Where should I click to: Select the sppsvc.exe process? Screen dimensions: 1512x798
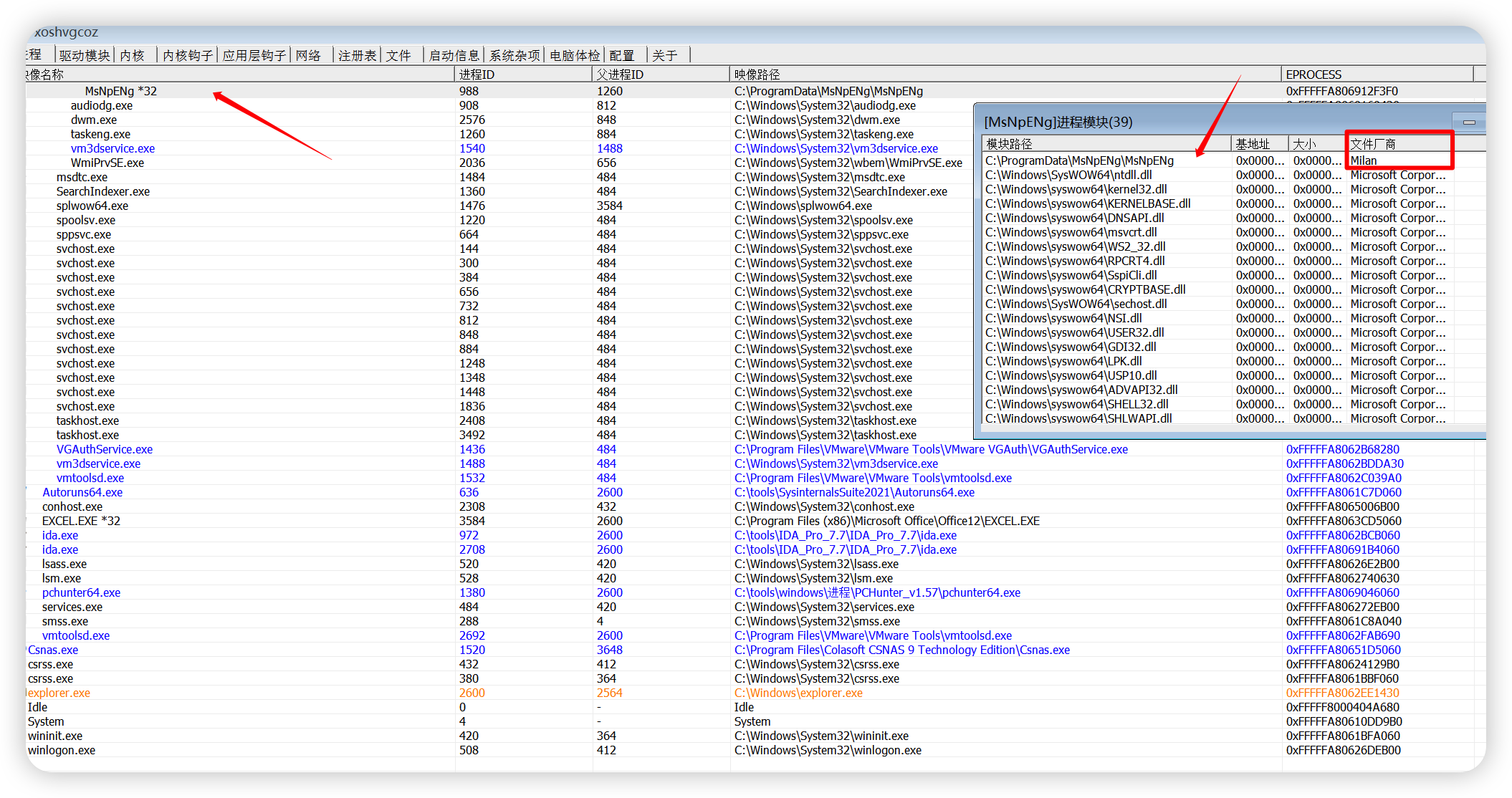pyautogui.click(x=83, y=234)
